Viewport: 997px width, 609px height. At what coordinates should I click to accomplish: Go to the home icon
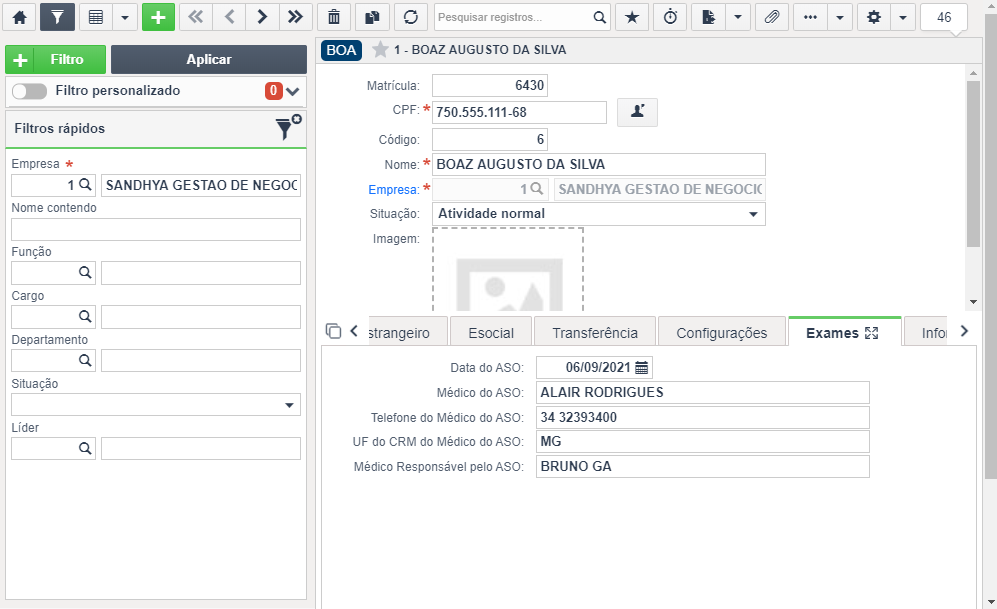click(x=20, y=17)
